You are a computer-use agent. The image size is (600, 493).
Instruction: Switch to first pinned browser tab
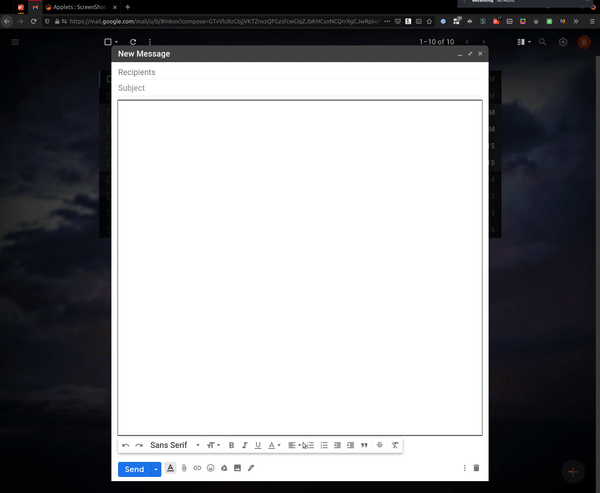21,7
